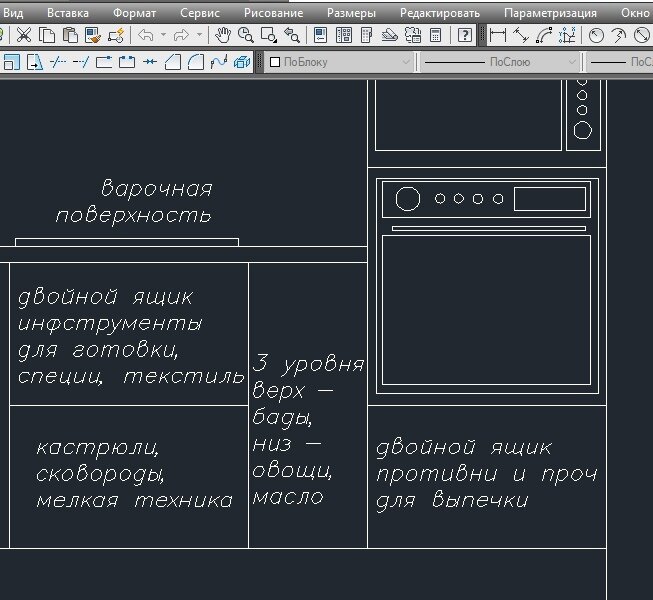Viewport: 653px width, 600px height.
Task: Click the Copy icon
Action: point(47,35)
